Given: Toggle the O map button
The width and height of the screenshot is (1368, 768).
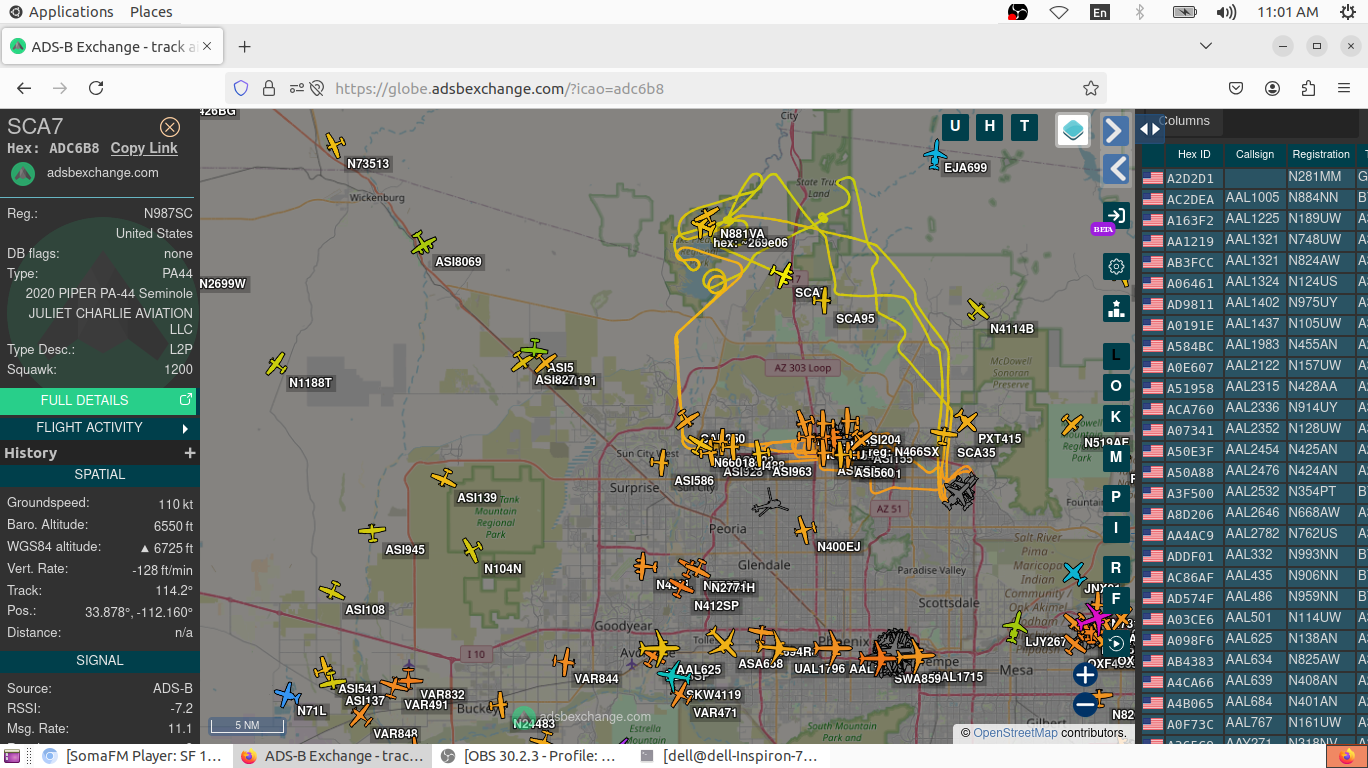Looking at the screenshot, I should click(1116, 386).
